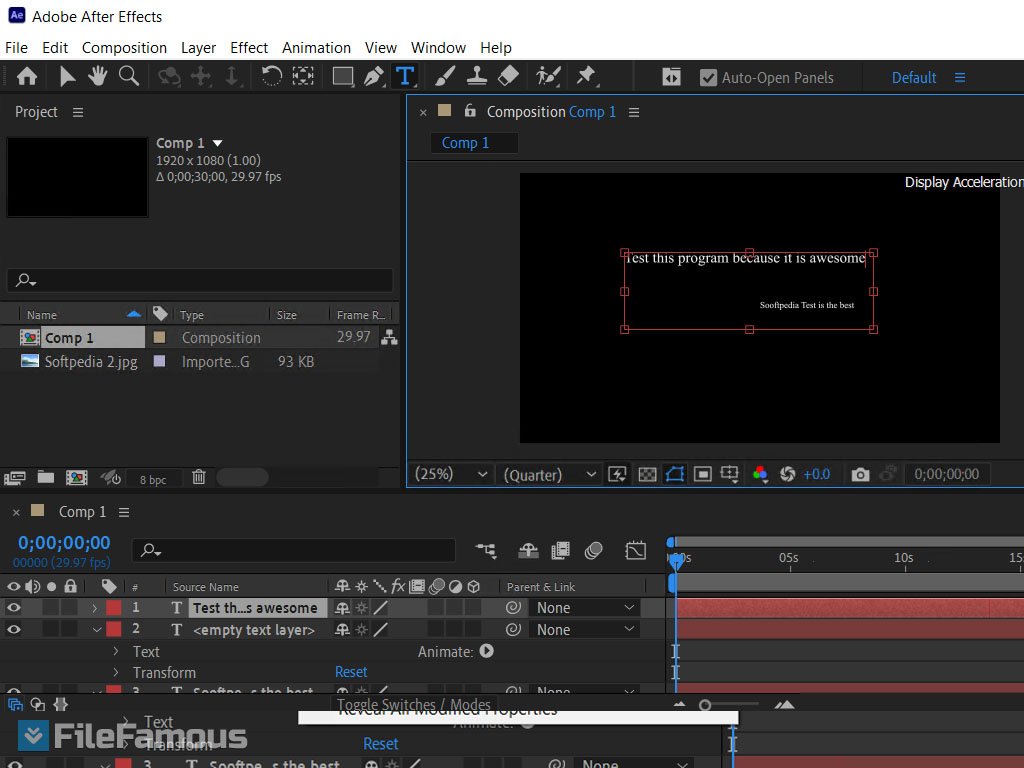The height and width of the screenshot is (768, 1024).
Task: Adjust the timeline zoom slider
Action: [705, 705]
